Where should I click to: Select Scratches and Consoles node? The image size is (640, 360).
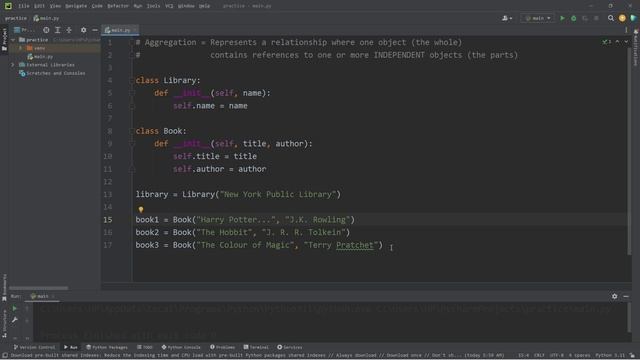tap(52, 73)
